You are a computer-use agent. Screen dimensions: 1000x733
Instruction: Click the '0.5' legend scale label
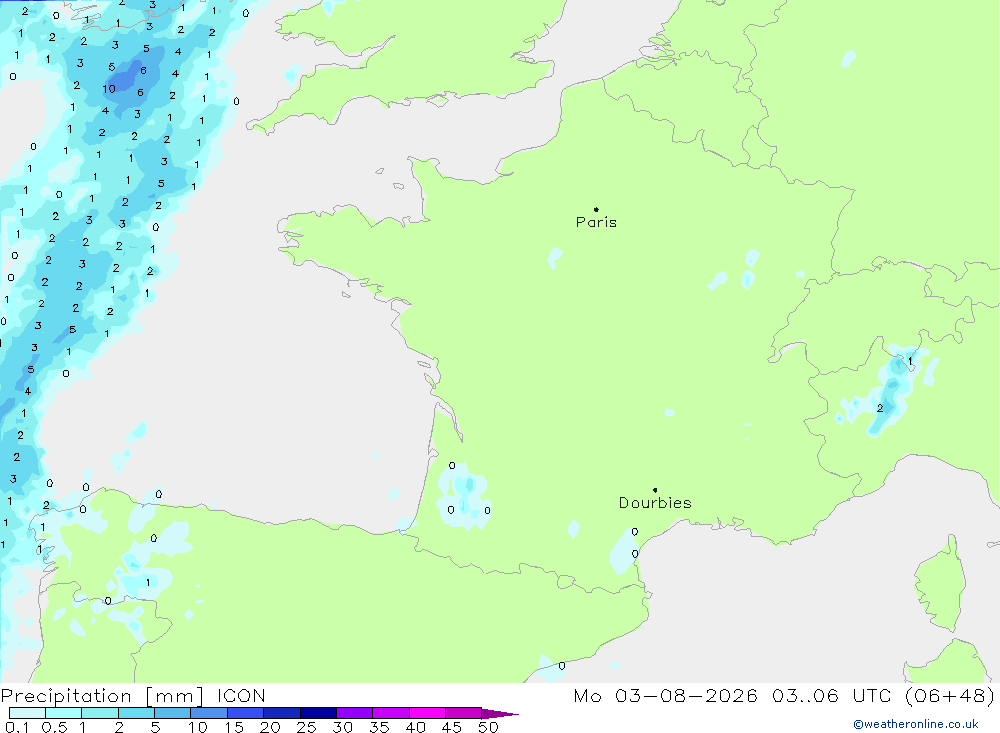(54, 727)
